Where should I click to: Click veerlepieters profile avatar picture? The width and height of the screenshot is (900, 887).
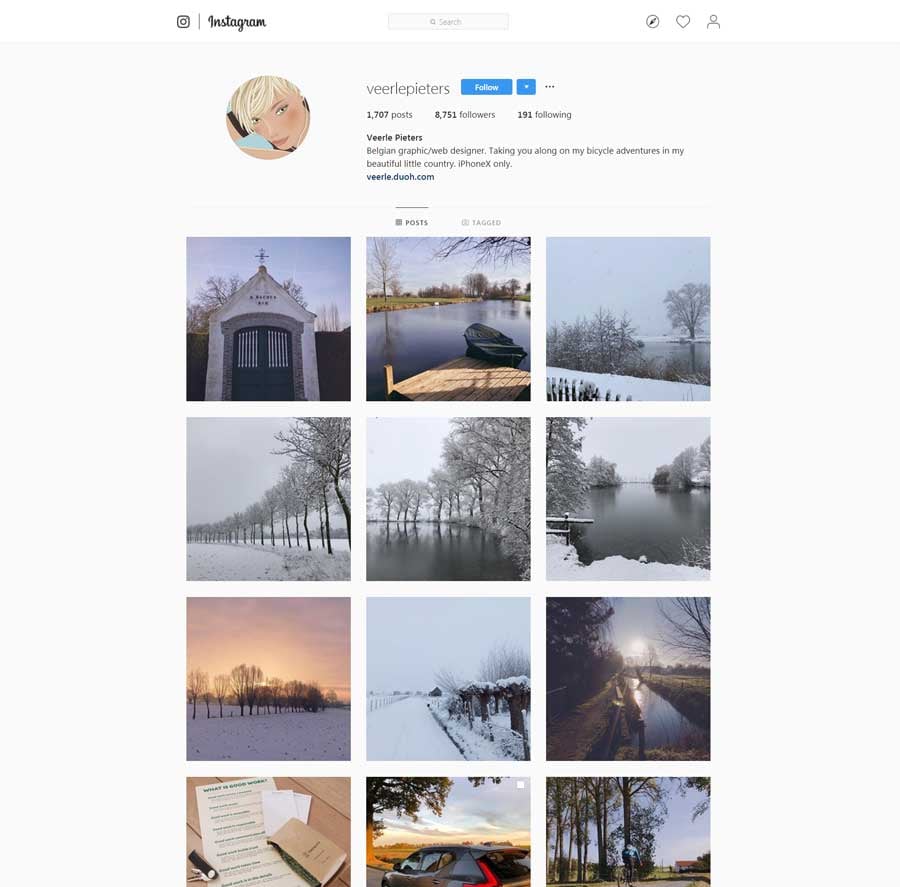click(268, 118)
